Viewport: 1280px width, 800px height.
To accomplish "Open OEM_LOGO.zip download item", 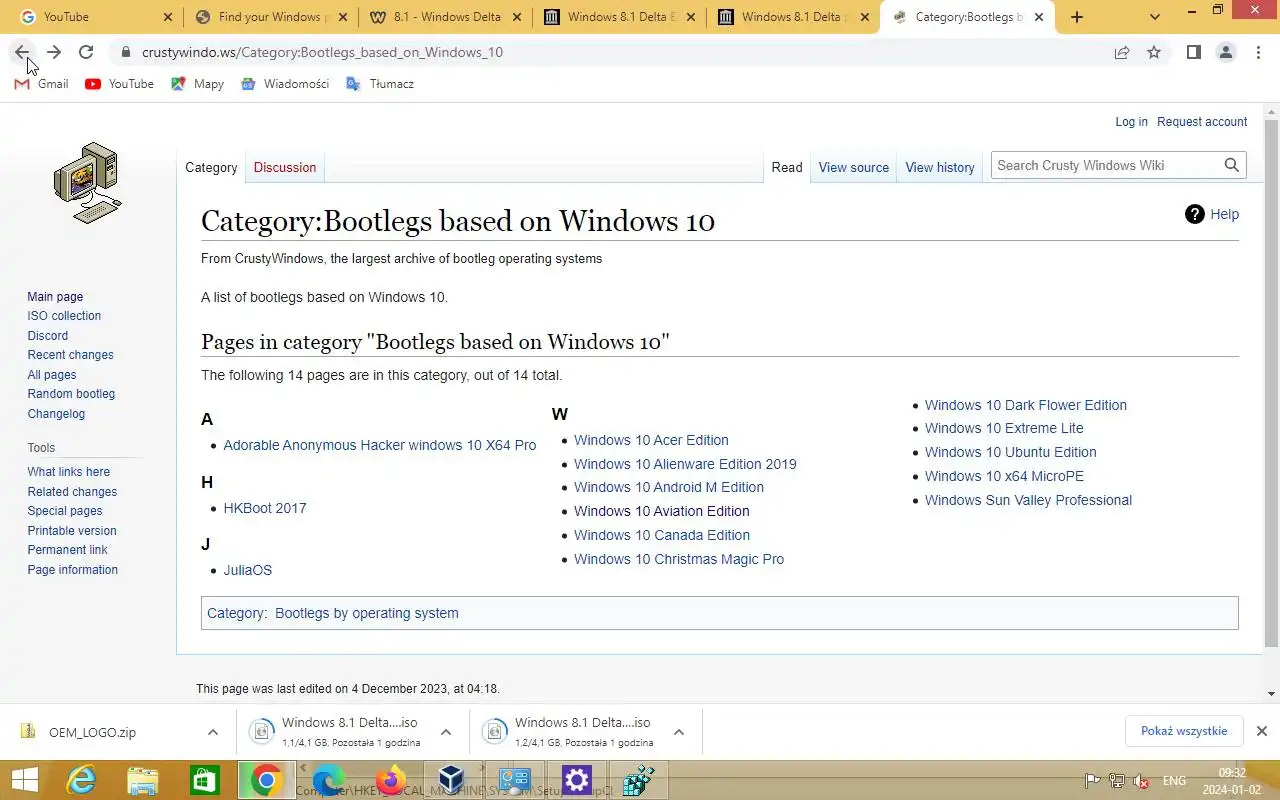I will click(x=92, y=732).
